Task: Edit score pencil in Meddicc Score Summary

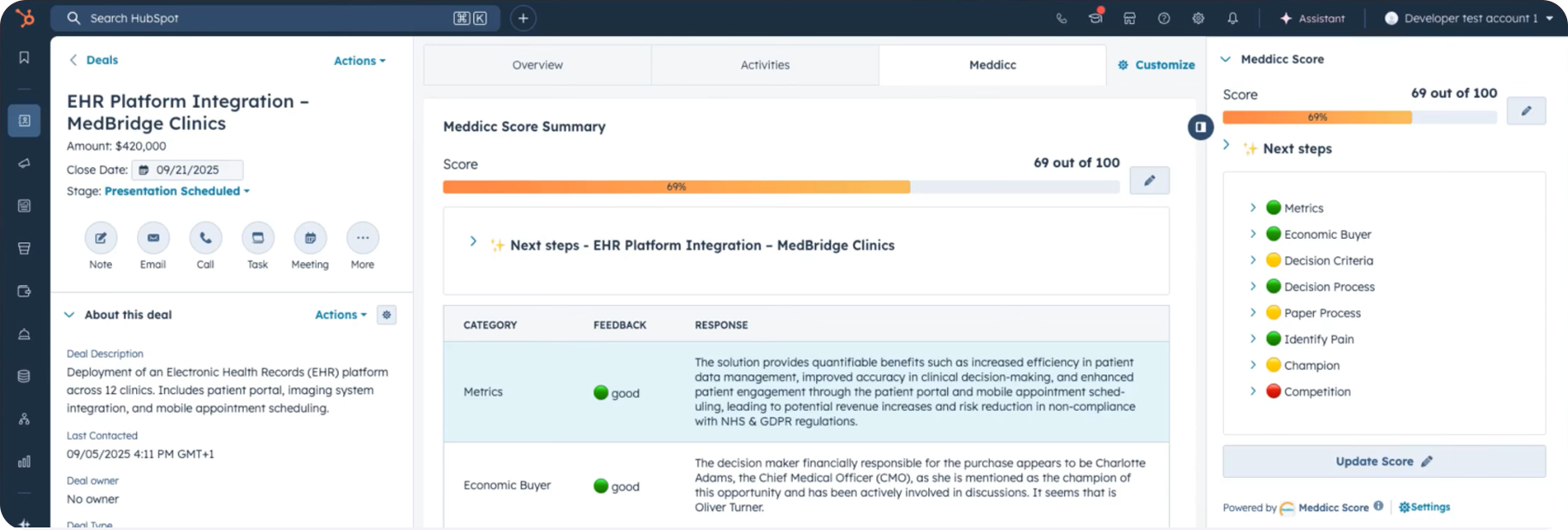Action: click(1149, 181)
